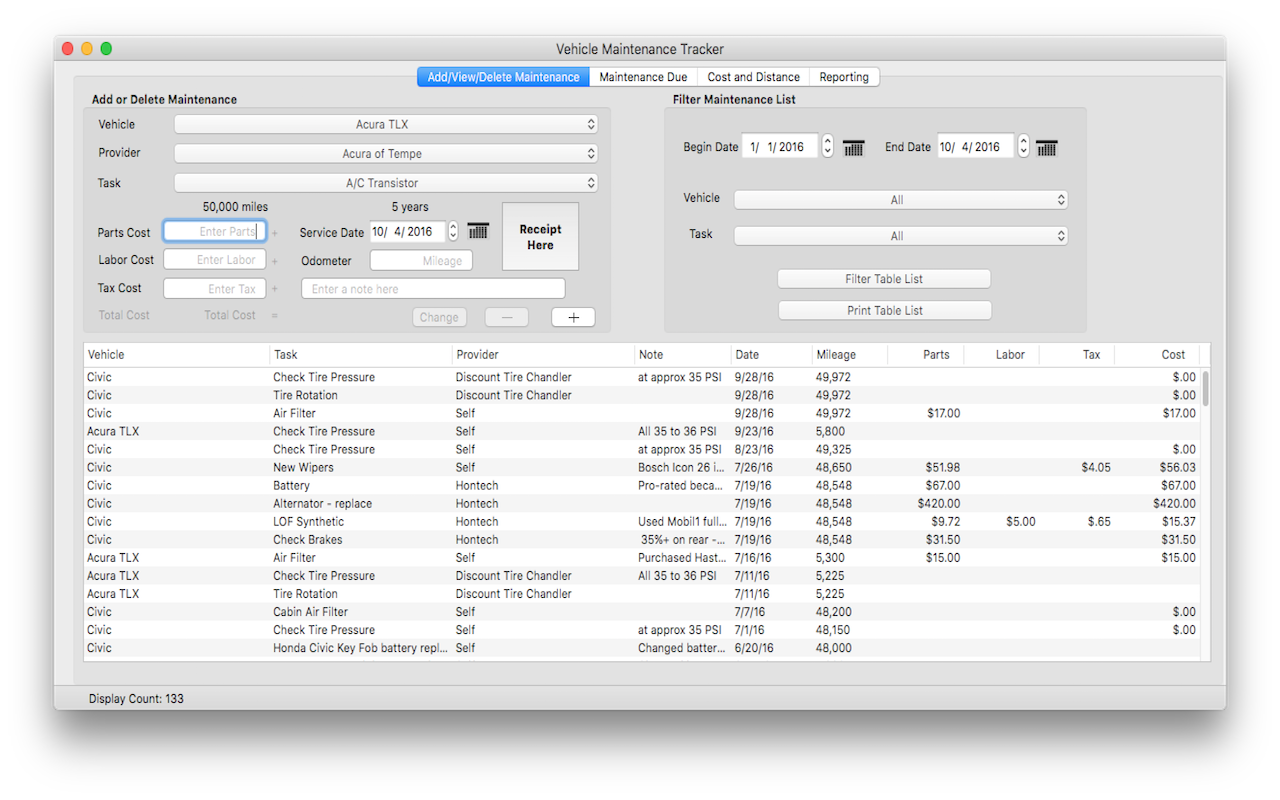Click the minus button to delete maintenance record
The image size is (1280, 800).
point(506,316)
